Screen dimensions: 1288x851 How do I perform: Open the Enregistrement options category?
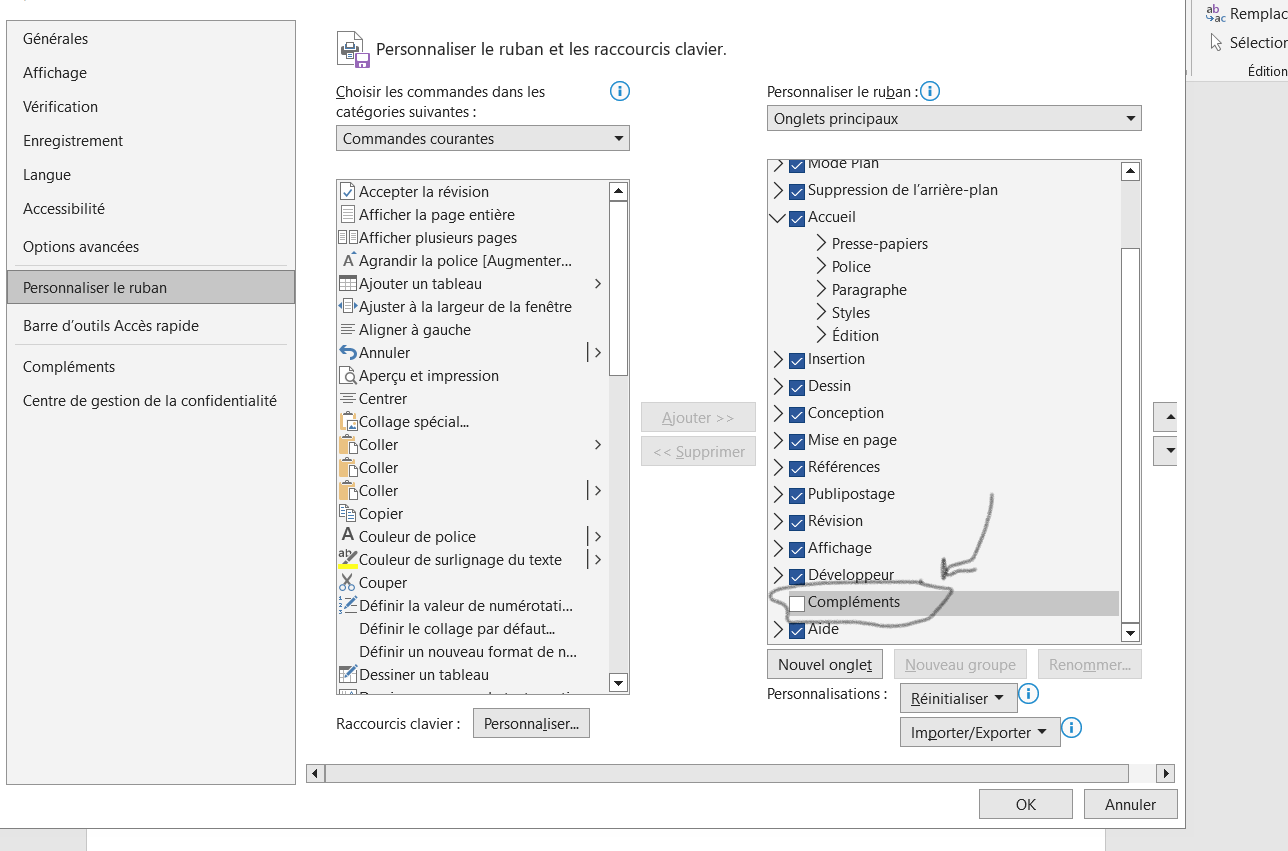pos(151,141)
